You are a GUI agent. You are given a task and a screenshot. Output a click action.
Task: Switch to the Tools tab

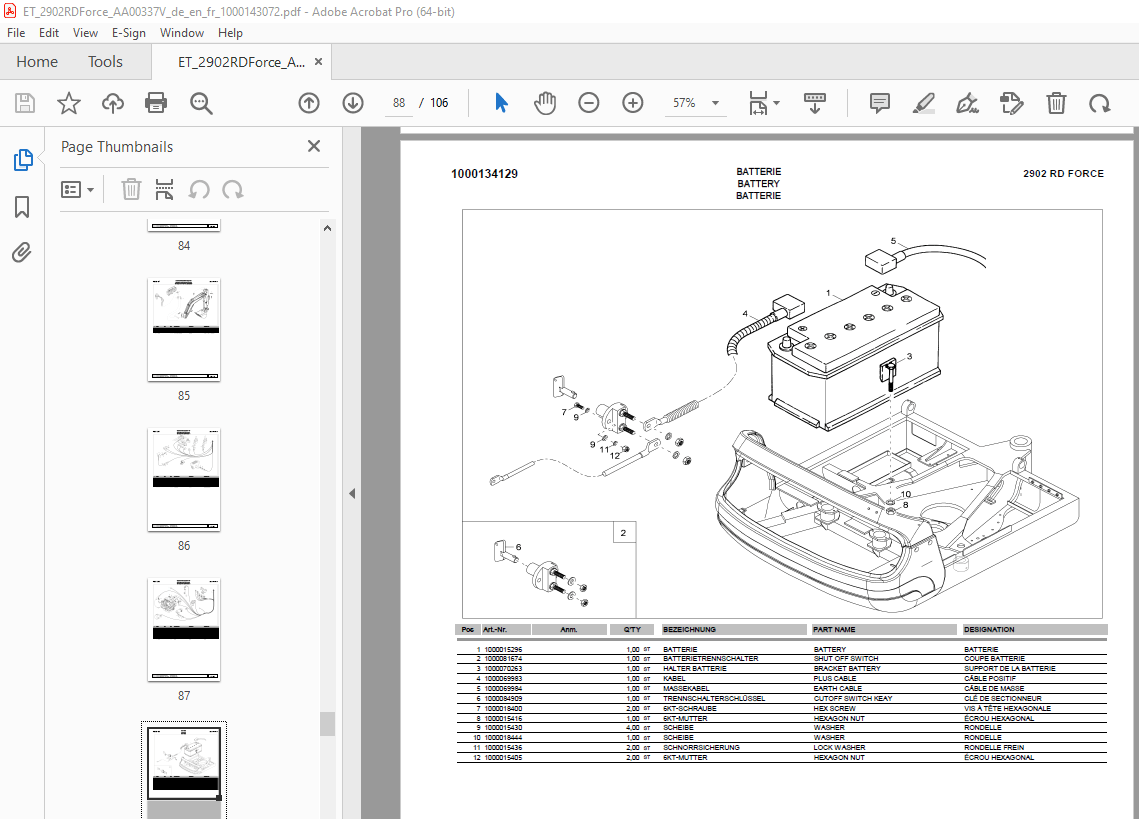105,61
